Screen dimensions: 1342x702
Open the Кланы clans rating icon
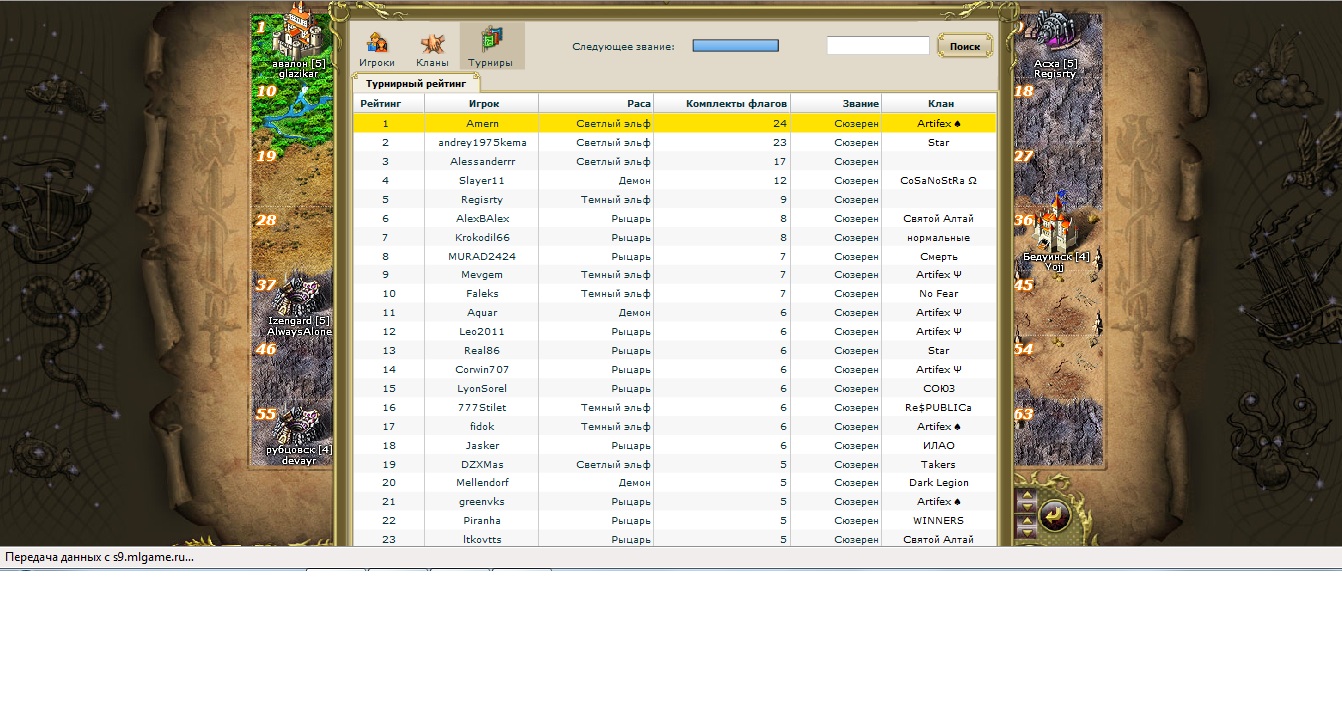432,47
